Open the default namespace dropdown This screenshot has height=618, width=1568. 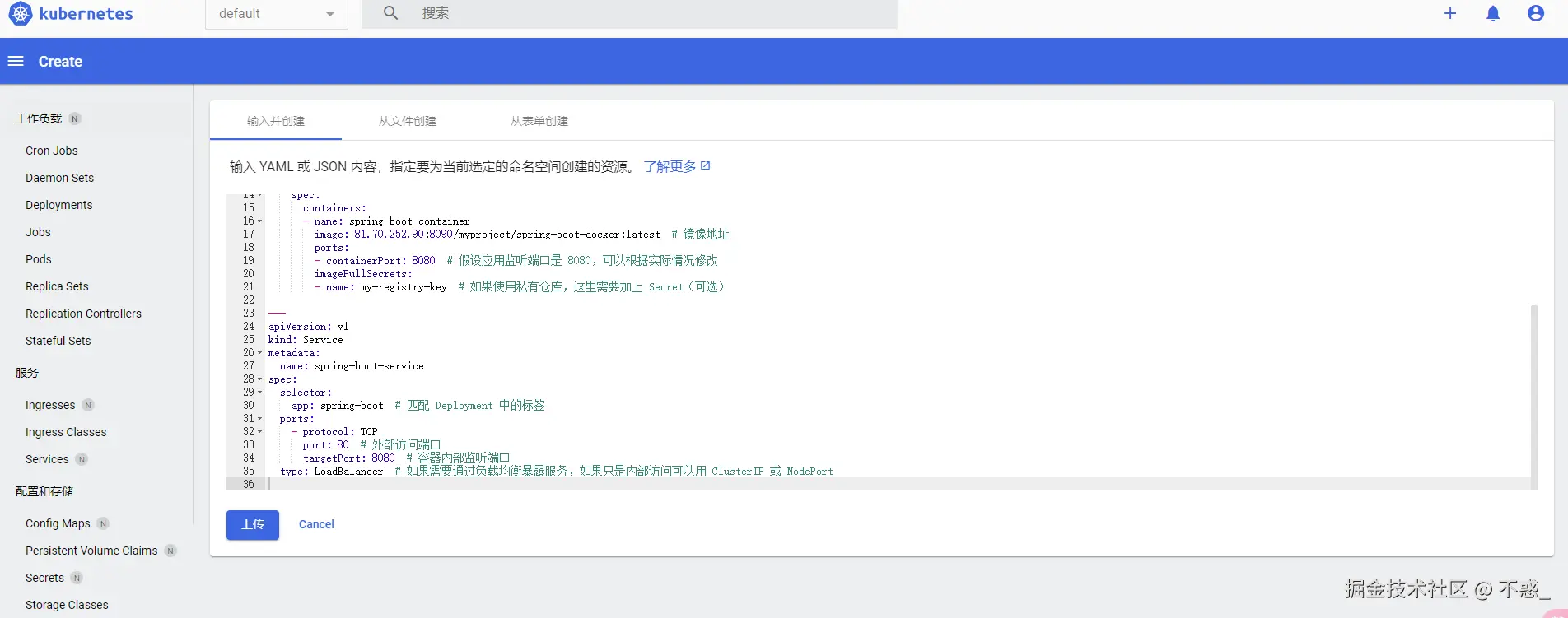click(x=276, y=14)
